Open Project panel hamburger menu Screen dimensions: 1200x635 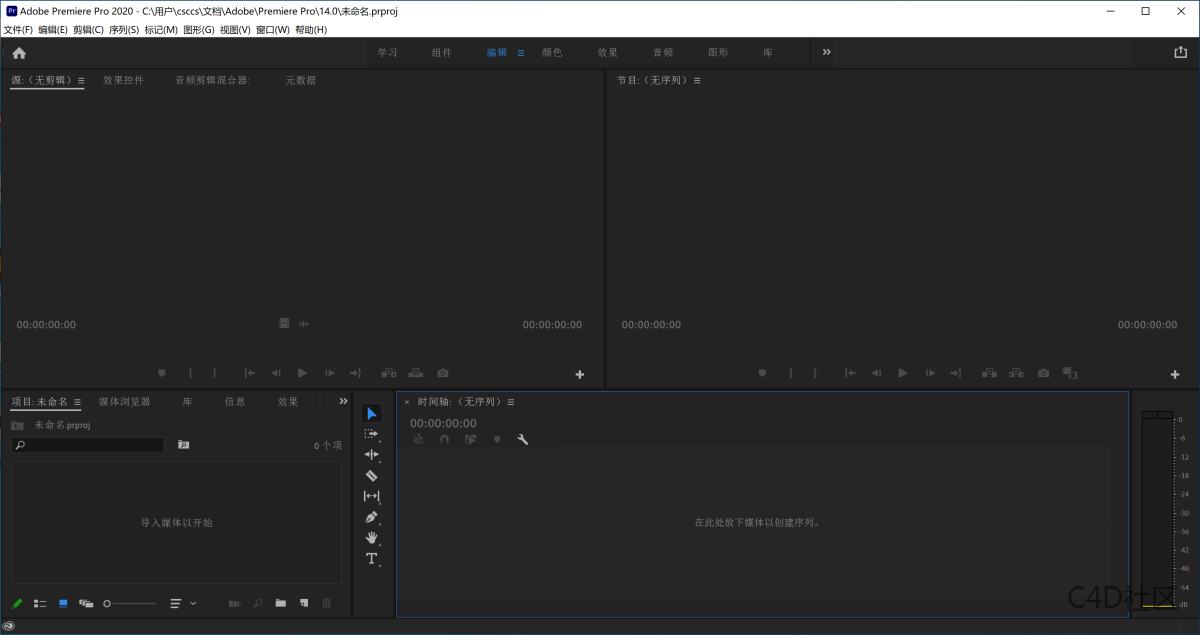point(77,402)
